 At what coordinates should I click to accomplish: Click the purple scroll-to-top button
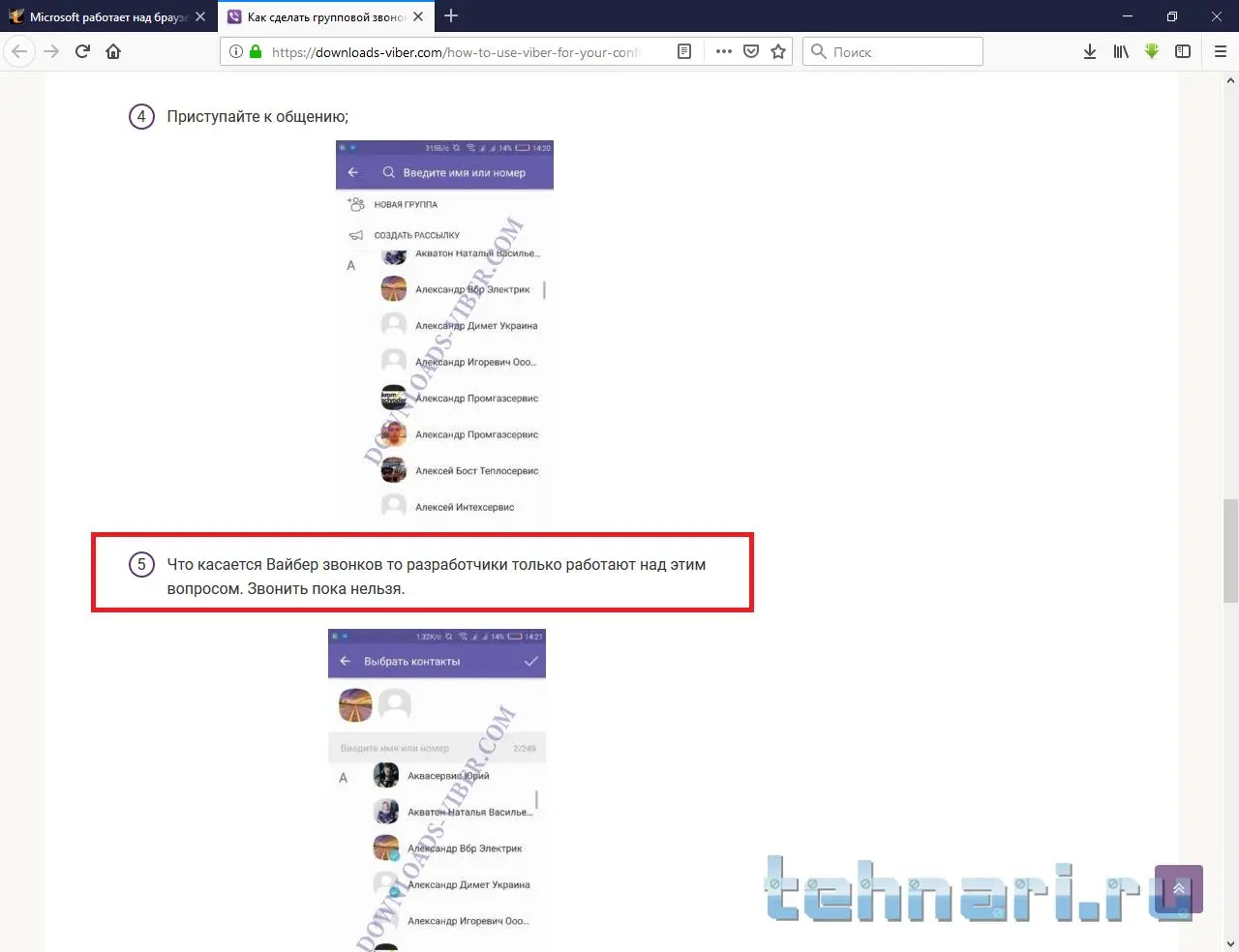1179,888
